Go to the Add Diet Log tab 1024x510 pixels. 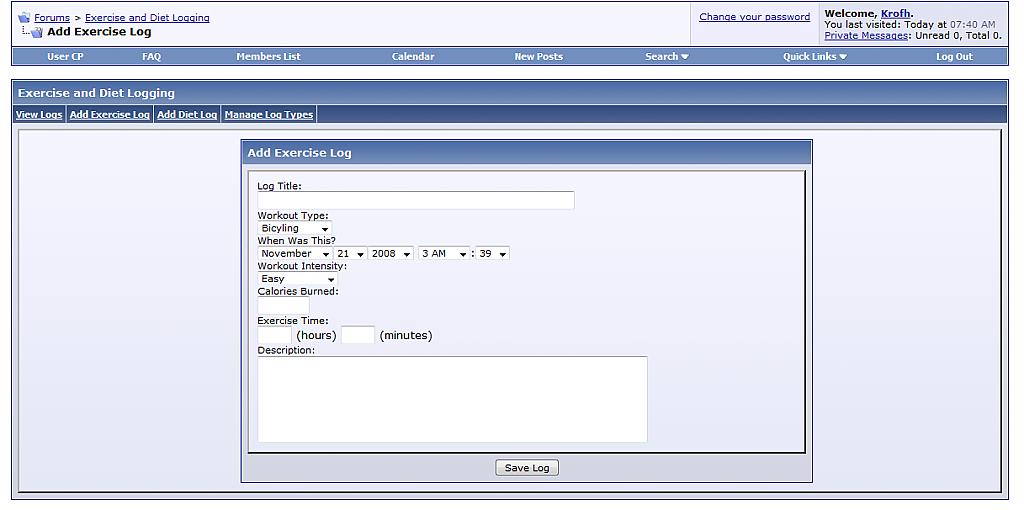pyautogui.click(x=187, y=115)
